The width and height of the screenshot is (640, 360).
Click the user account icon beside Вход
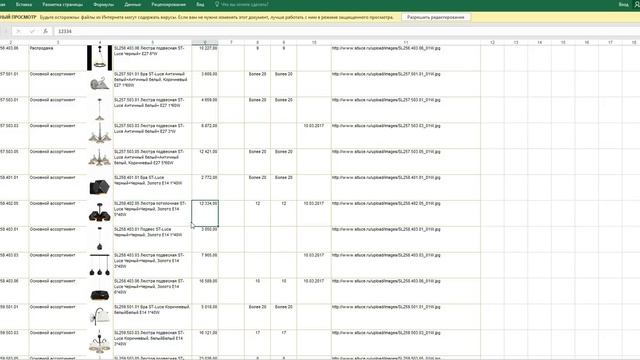coord(637,4)
